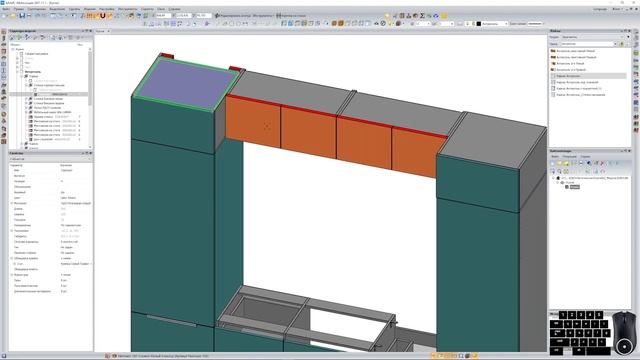The height and width of the screenshot is (360, 640).
Task: Open the line type selector in the toolbar
Action: tap(535, 24)
